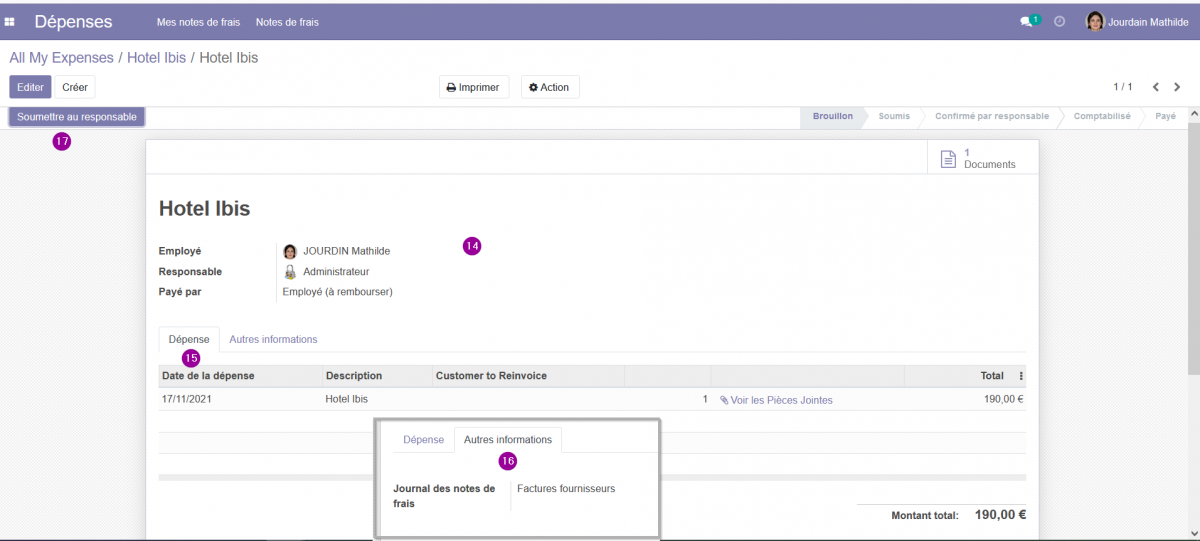Open the Notes de frais menu
The width and height of the screenshot is (1200, 541).
(287, 22)
